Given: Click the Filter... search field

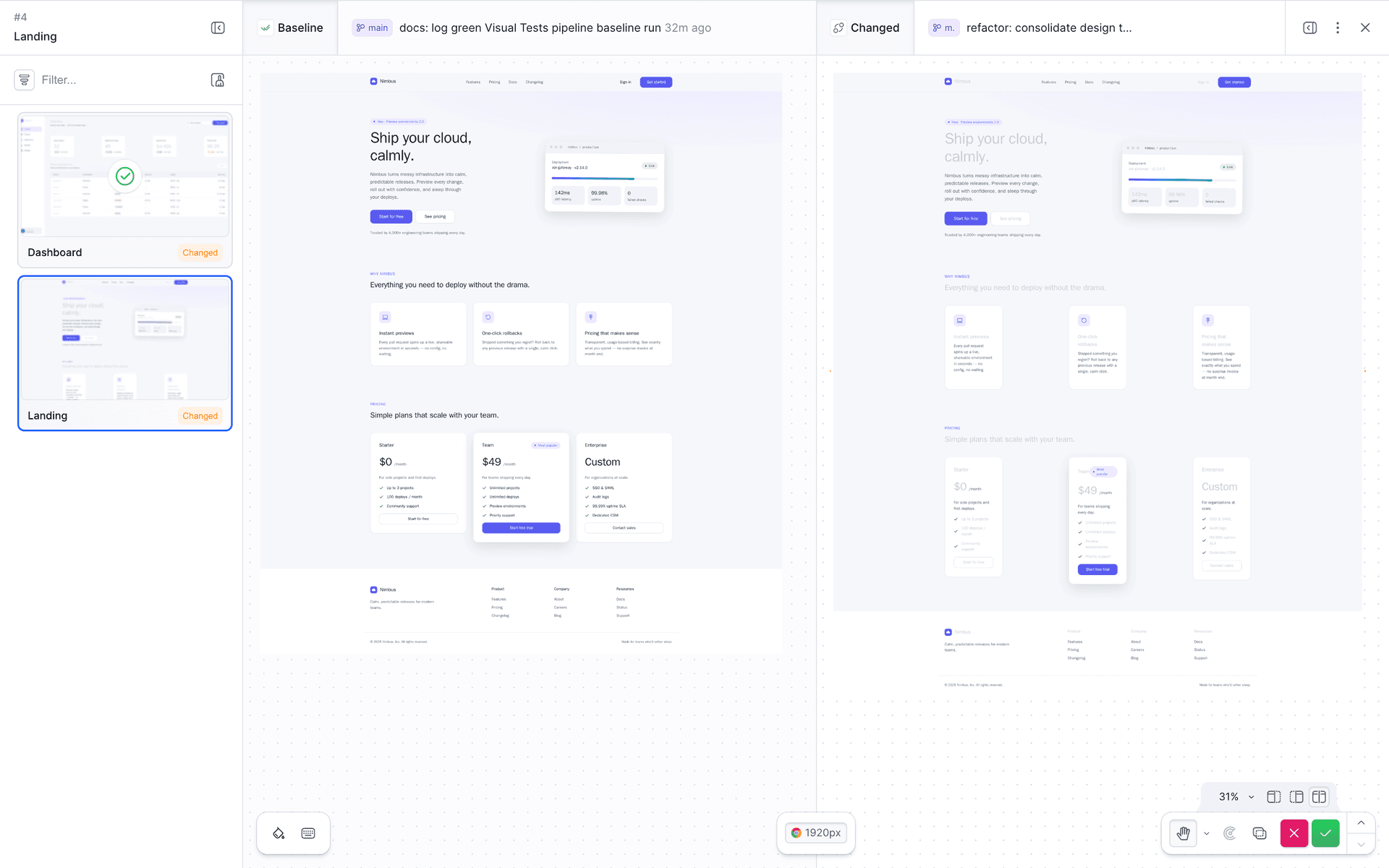Looking at the screenshot, I should click(119, 80).
